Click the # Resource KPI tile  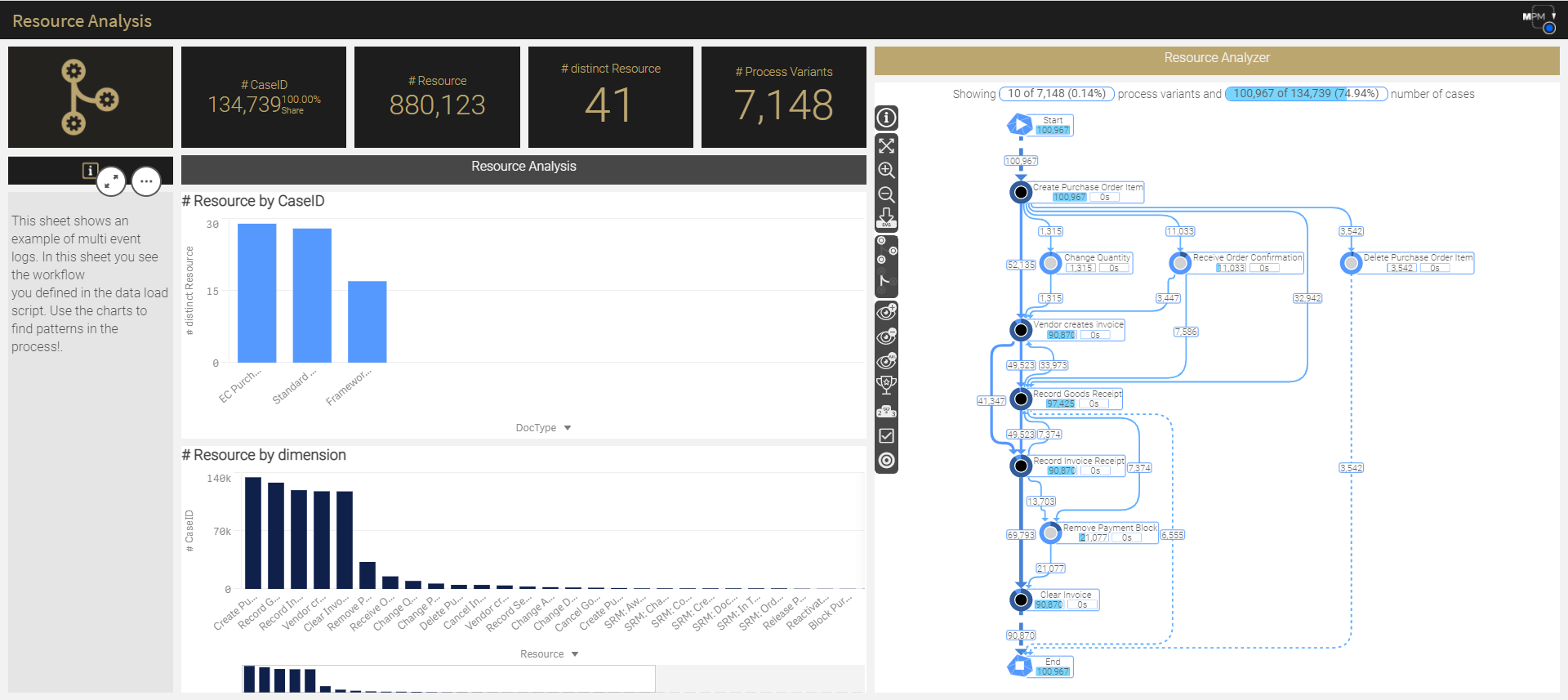[x=437, y=97]
